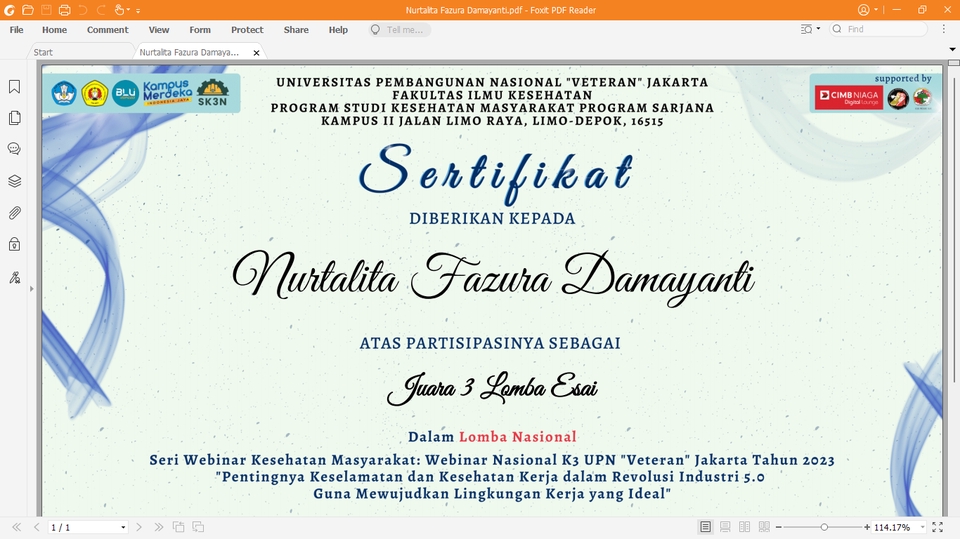
Task: Print the document using printer icon
Action: [64, 10]
